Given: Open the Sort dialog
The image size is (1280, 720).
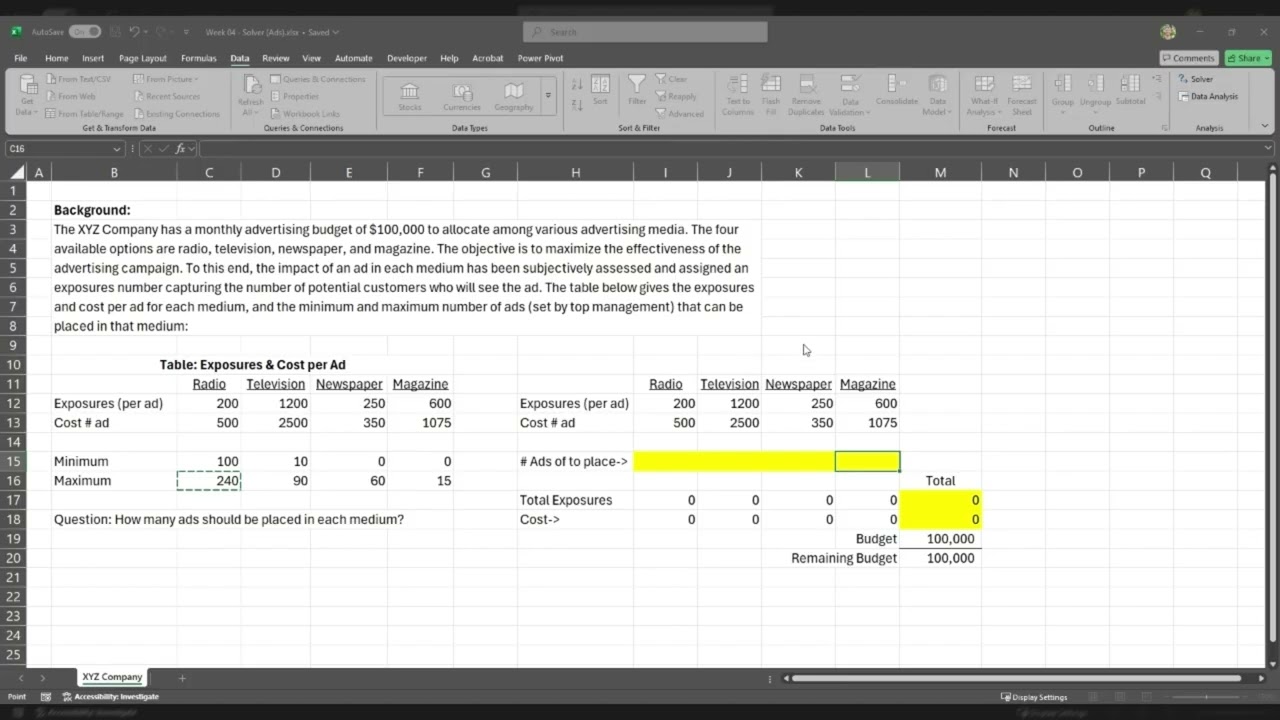Looking at the screenshot, I should pos(600,91).
